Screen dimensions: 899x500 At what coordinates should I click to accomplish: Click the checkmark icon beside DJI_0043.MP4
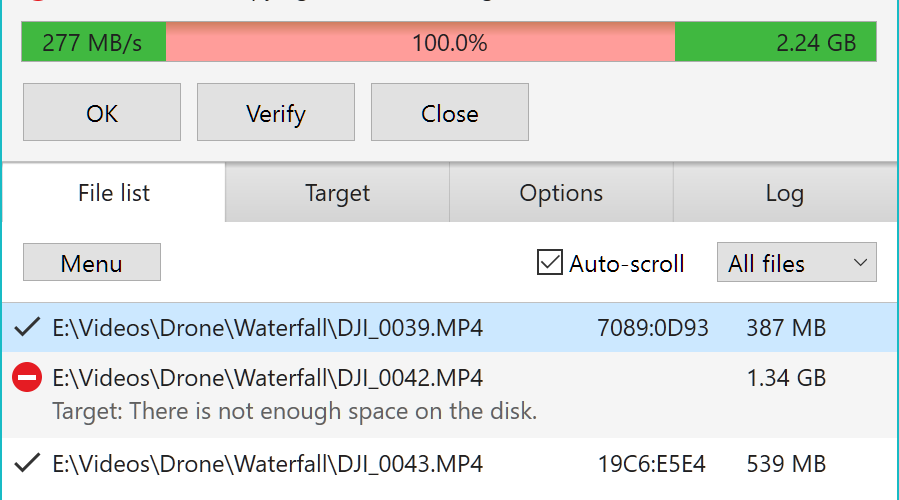coord(27,463)
